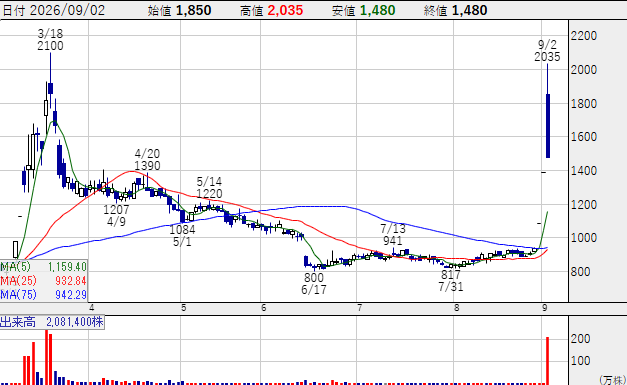Click the 出来高 2,081,400株 volume label
This screenshot has height=385, width=627.
click(x=52, y=322)
